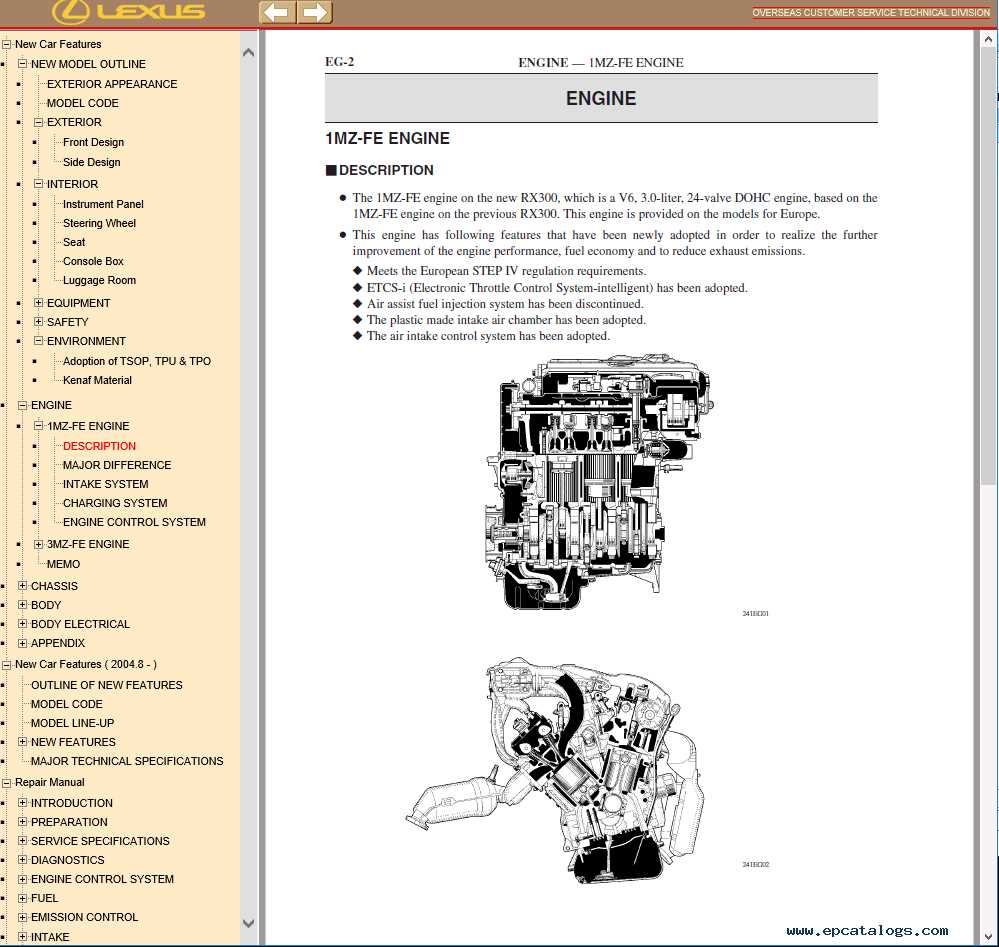Go to previous page with back arrow
Viewport: 999px width, 947px height.
tap(277, 12)
